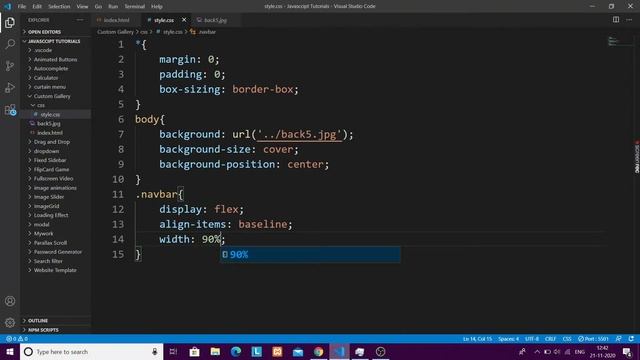Image resolution: width=640 pixels, height=360 pixels.
Task: Open Microsoft Store from taskbar
Action: click(x=194, y=351)
